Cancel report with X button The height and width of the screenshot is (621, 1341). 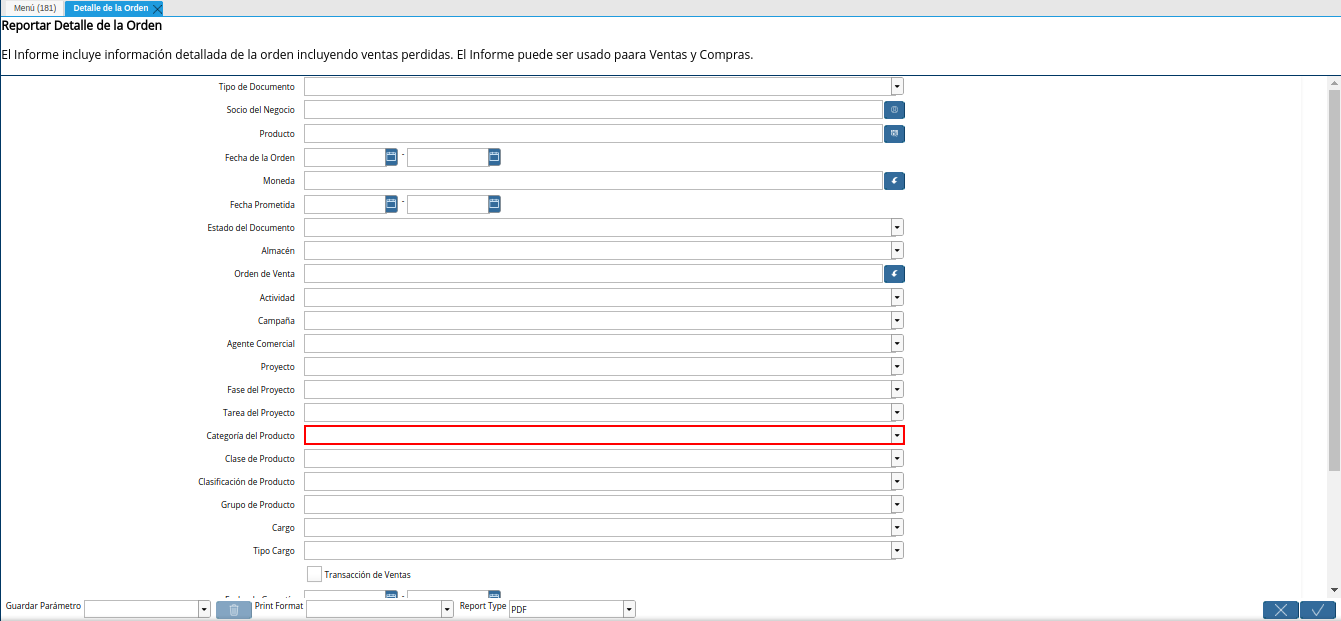1280,610
